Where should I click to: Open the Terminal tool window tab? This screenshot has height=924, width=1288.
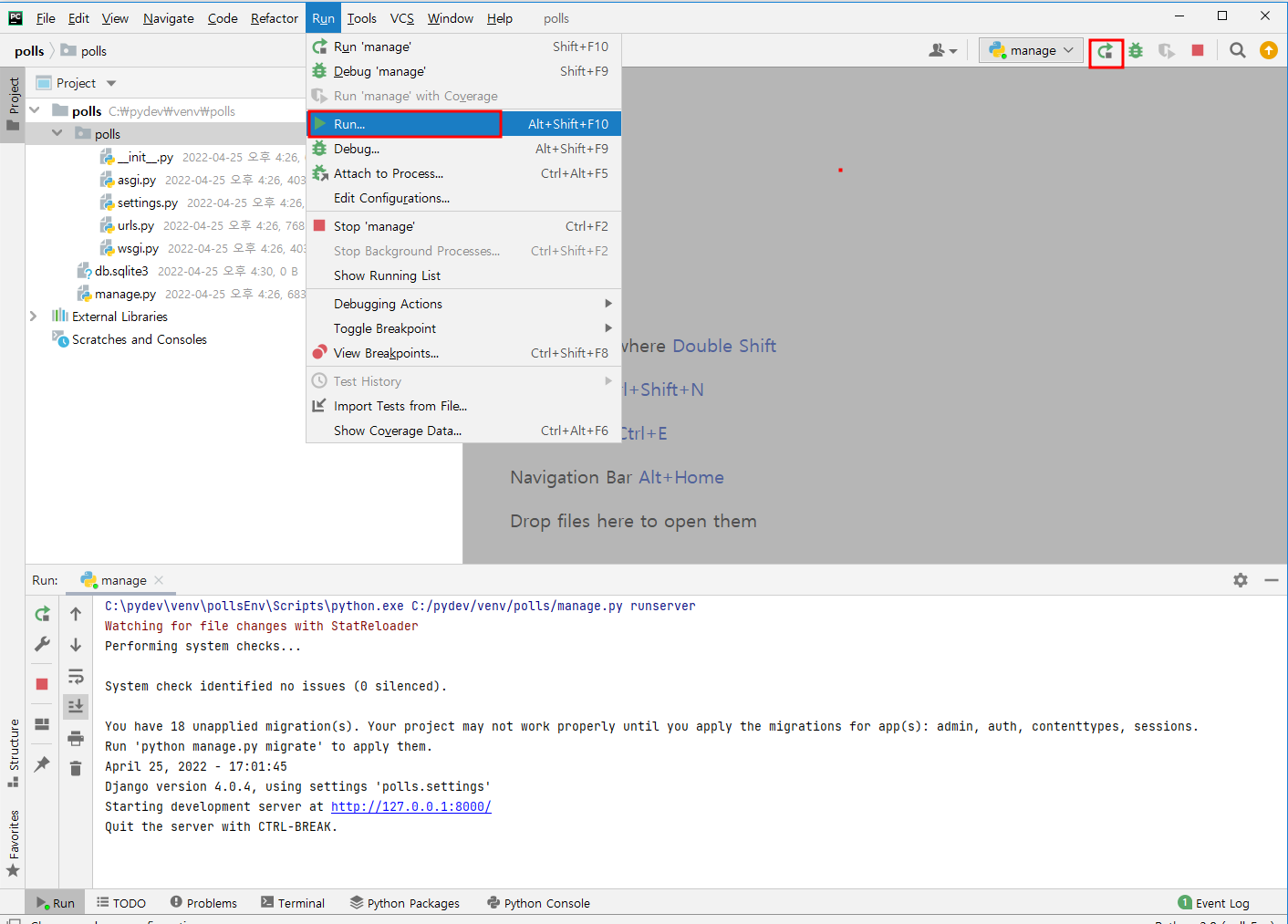coord(293,903)
